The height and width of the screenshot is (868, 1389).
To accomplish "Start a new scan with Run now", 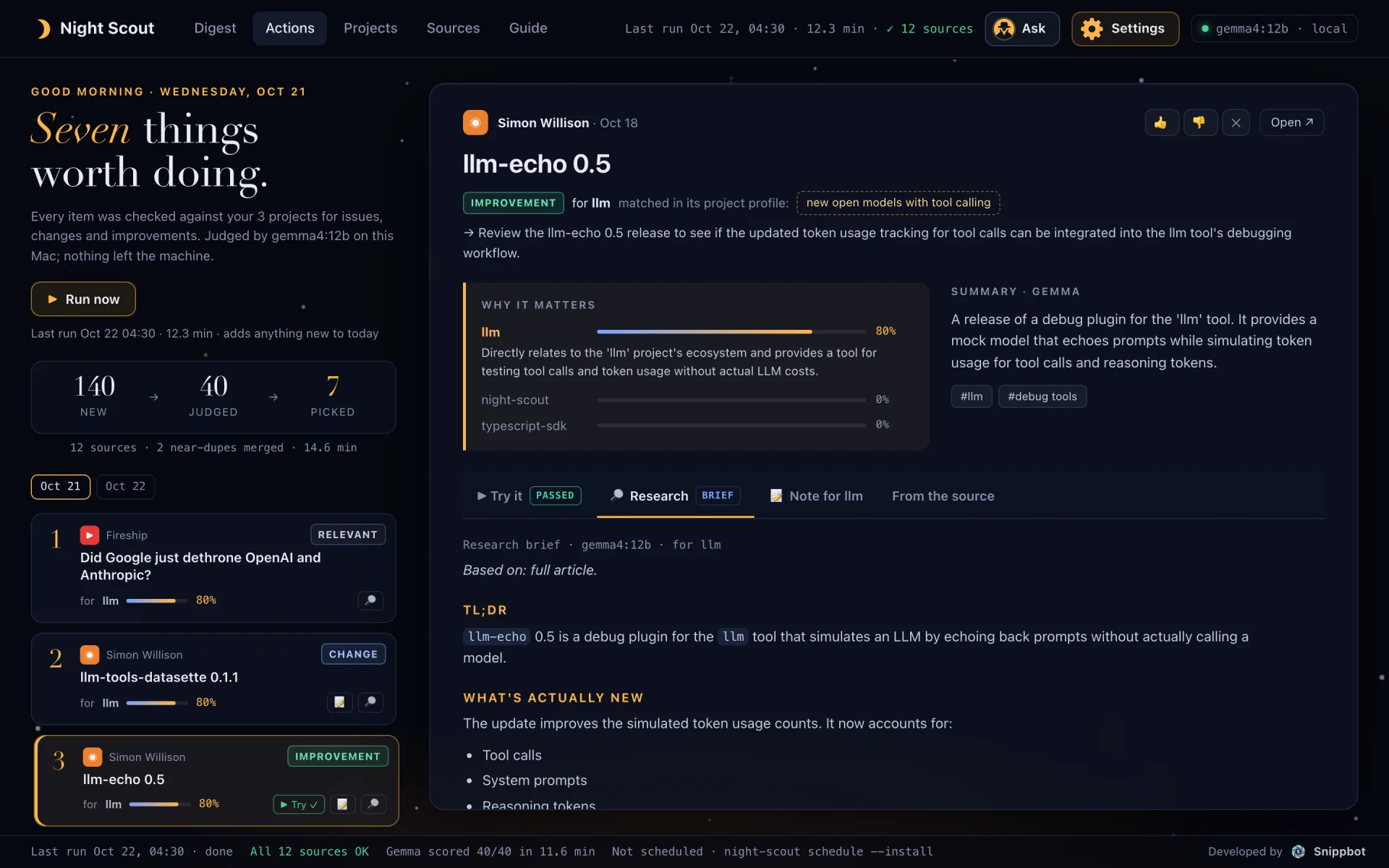I will [x=83, y=299].
